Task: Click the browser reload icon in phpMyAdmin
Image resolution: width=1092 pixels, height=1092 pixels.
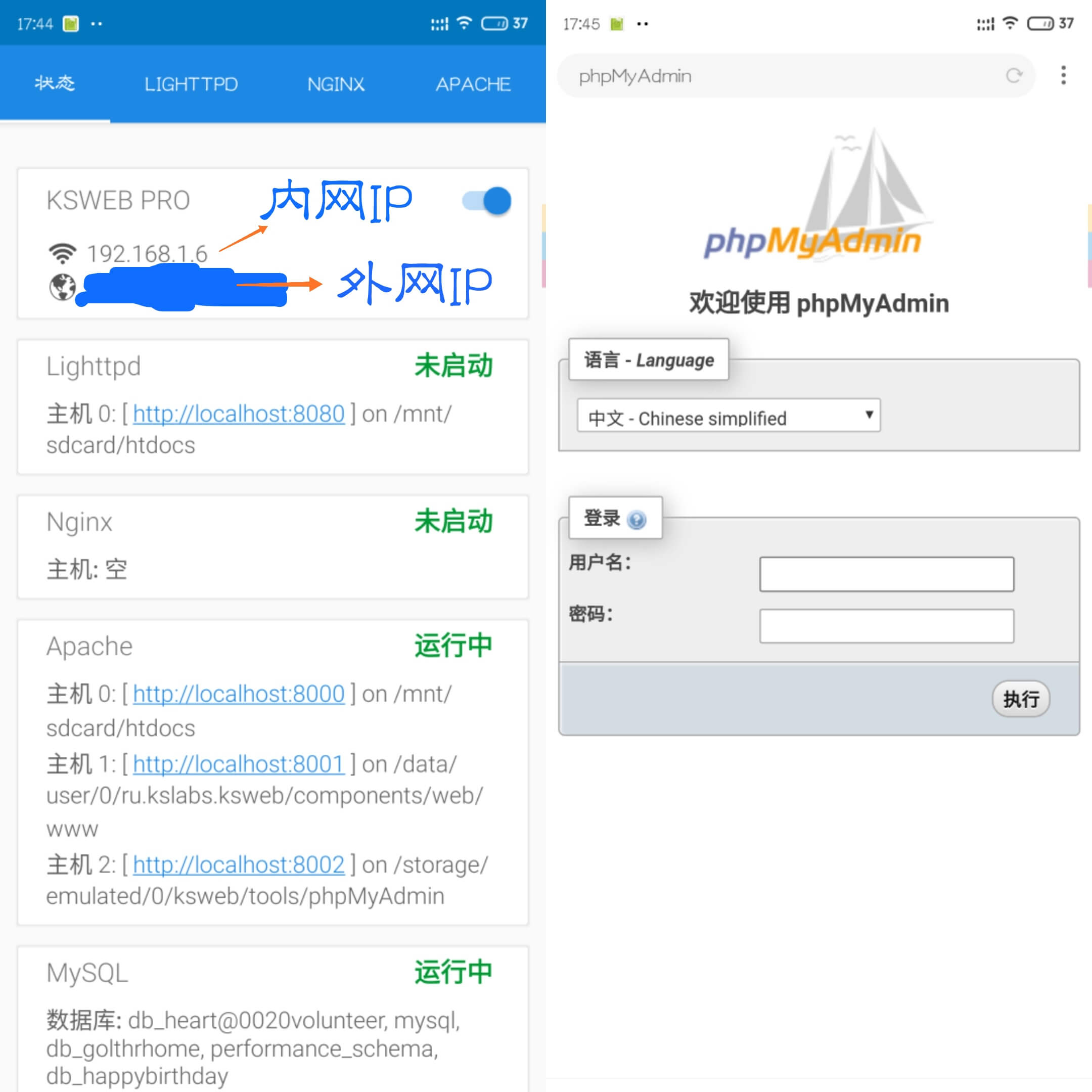Action: click(x=1013, y=77)
